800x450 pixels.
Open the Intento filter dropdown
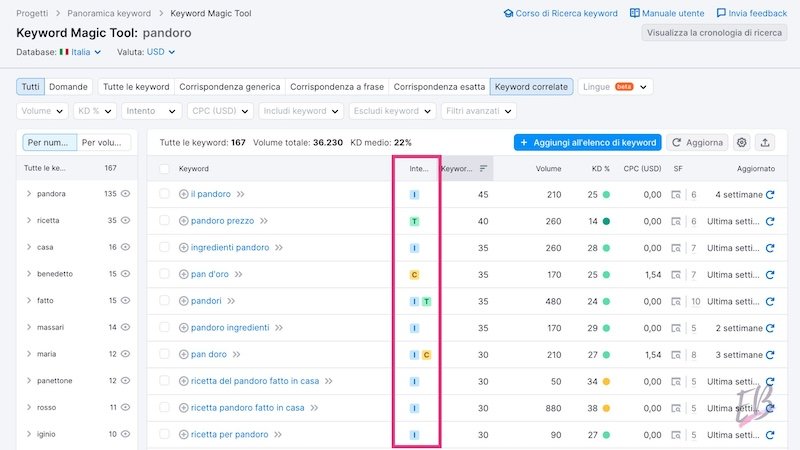(x=151, y=111)
